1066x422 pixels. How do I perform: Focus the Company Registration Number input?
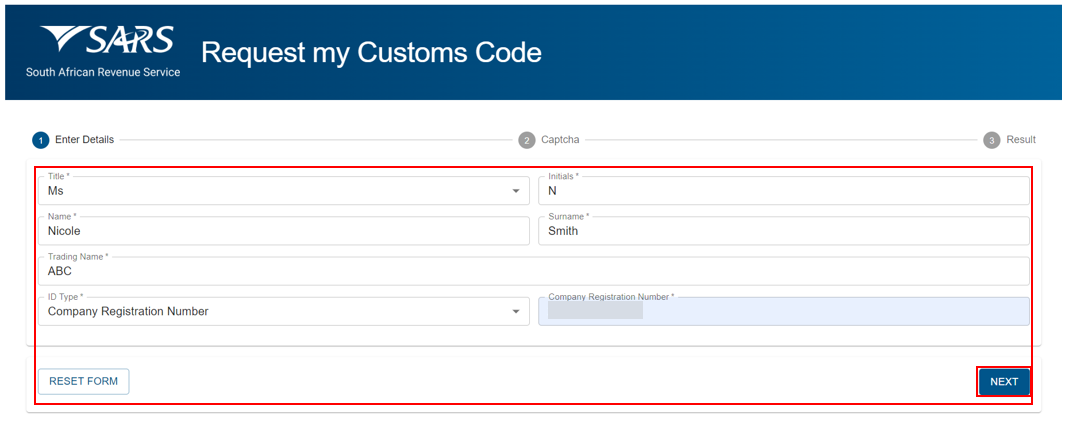pyautogui.click(x=784, y=311)
